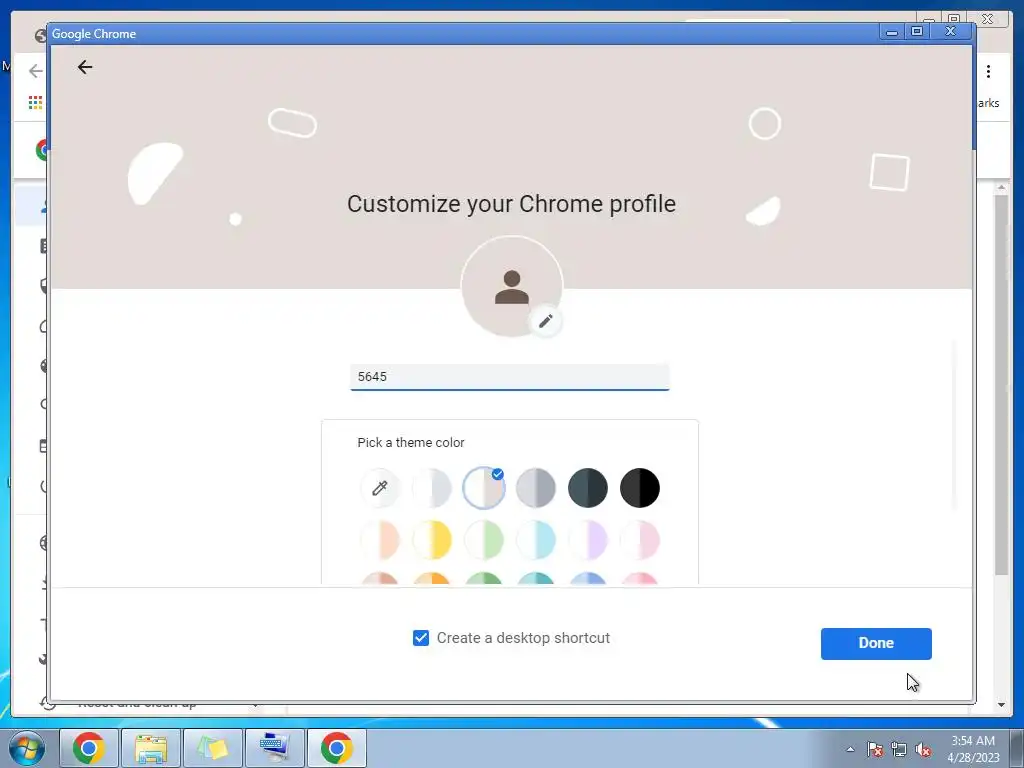Screen dimensions: 1024x768
Task: Open the Action Center flag icon
Action: click(x=875, y=749)
